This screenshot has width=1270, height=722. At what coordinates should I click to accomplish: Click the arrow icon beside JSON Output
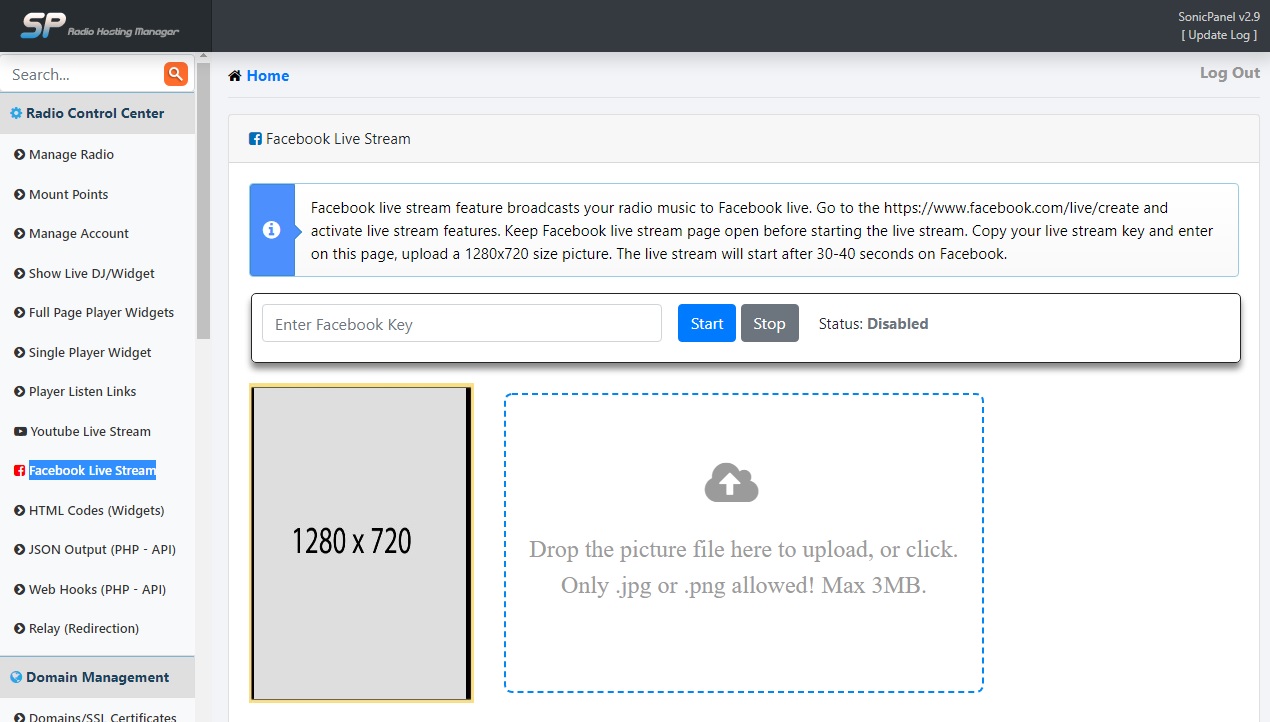(19, 550)
